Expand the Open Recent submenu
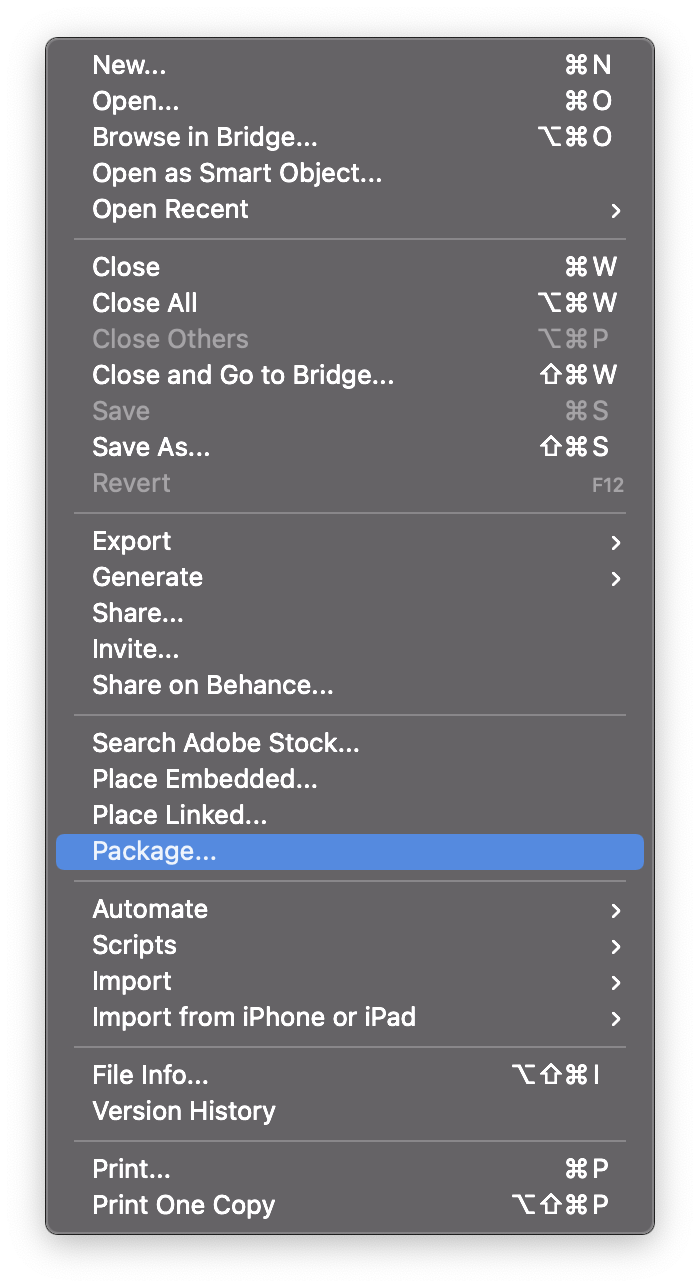The height and width of the screenshot is (1288, 700). click(x=170, y=209)
